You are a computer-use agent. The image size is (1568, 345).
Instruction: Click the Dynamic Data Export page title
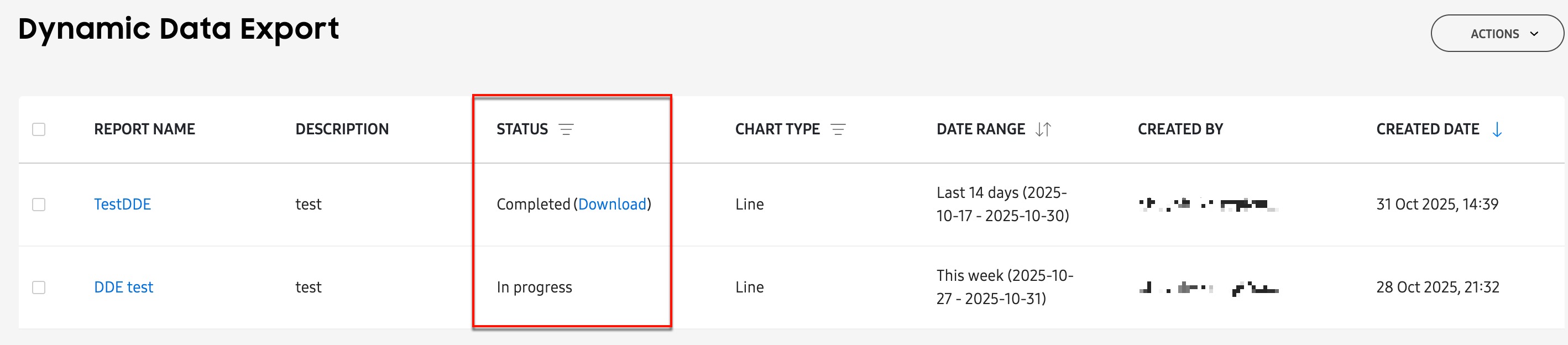(180, 28)
